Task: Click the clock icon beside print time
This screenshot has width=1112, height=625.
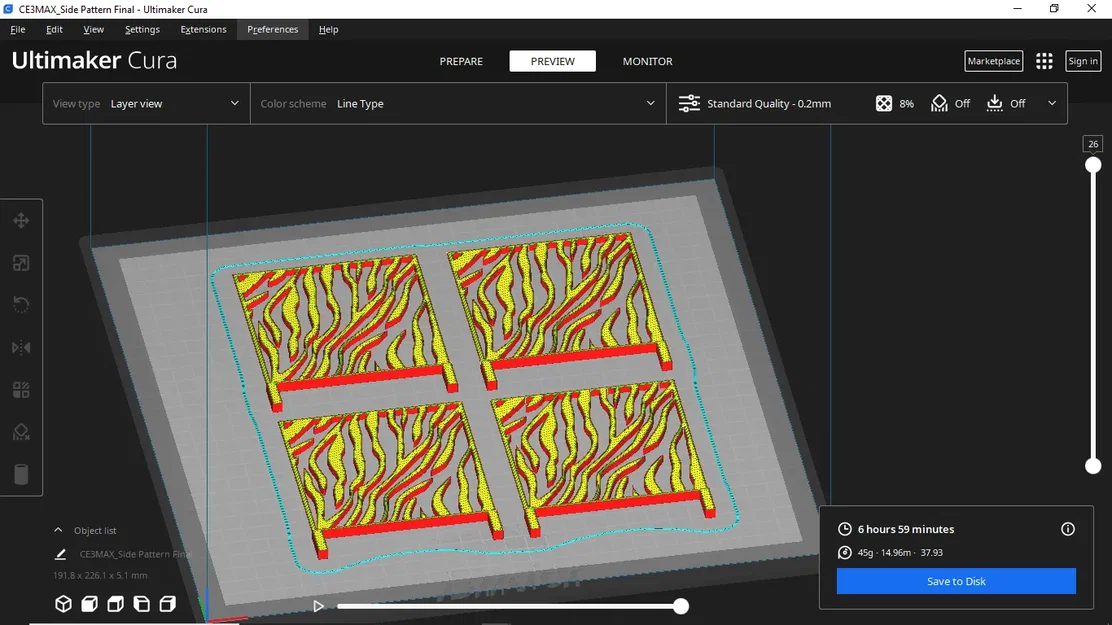Action: point(844,529)
